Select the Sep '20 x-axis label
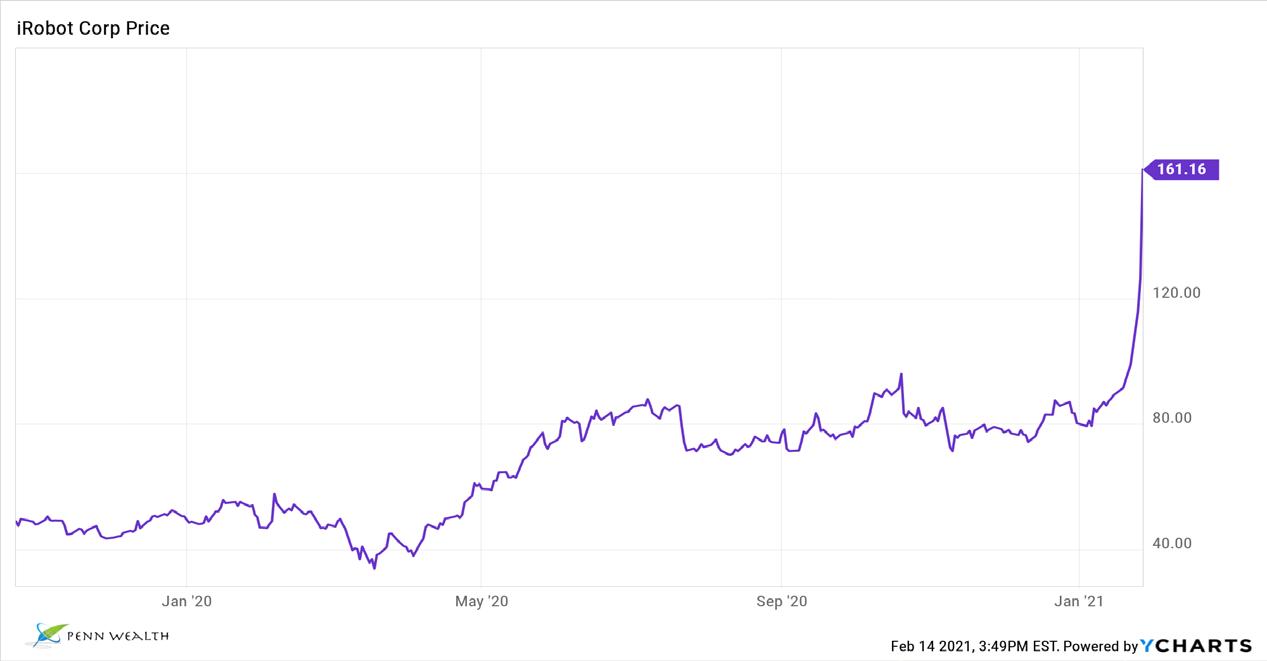1267x661 pixels. pyautogui.click(x=781, y=601)
